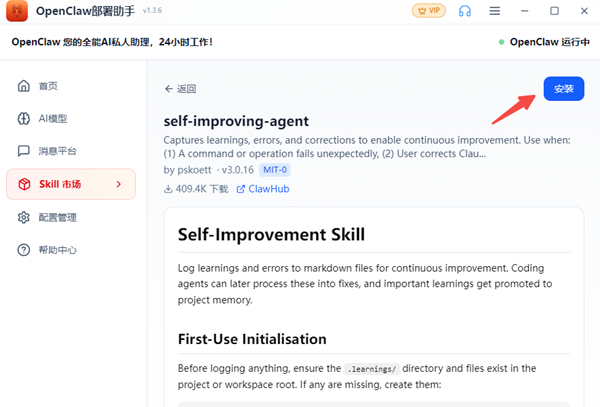Click the v1.3.6 app version label

152,11
